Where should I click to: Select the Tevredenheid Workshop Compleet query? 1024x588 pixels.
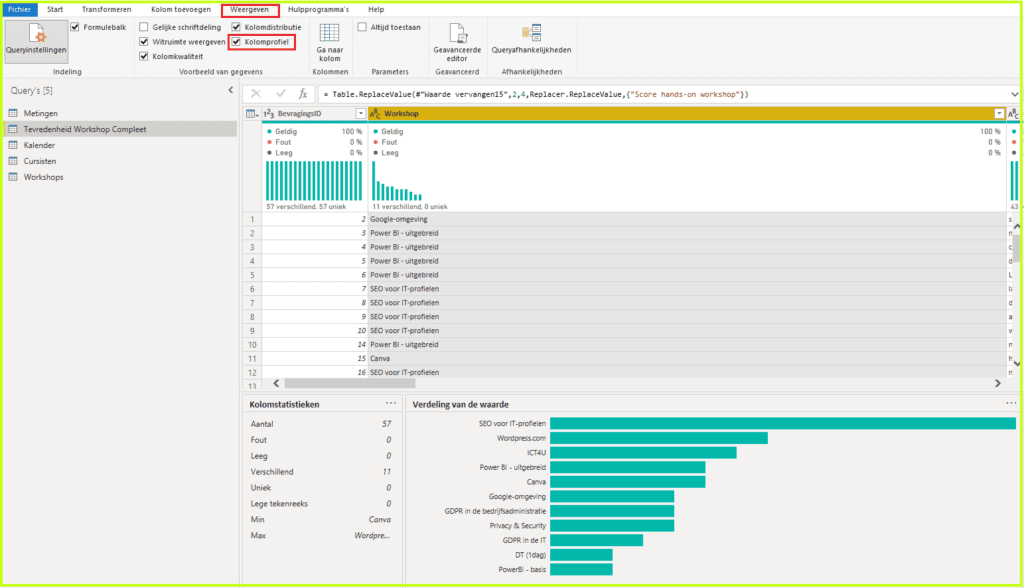click(120, 129)
